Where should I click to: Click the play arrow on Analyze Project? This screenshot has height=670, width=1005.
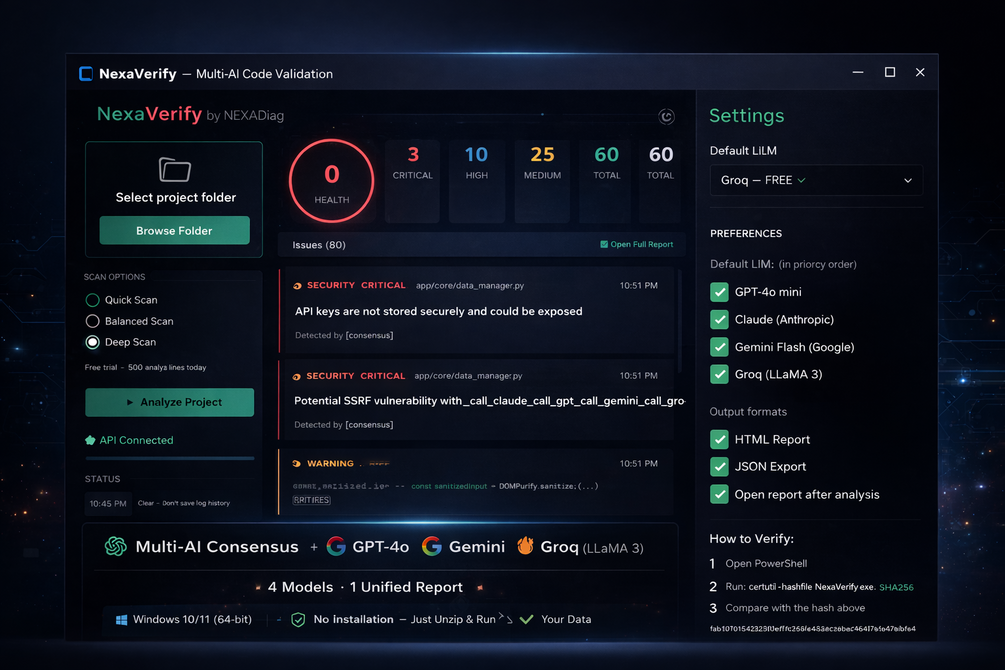[x=130, y=403]
